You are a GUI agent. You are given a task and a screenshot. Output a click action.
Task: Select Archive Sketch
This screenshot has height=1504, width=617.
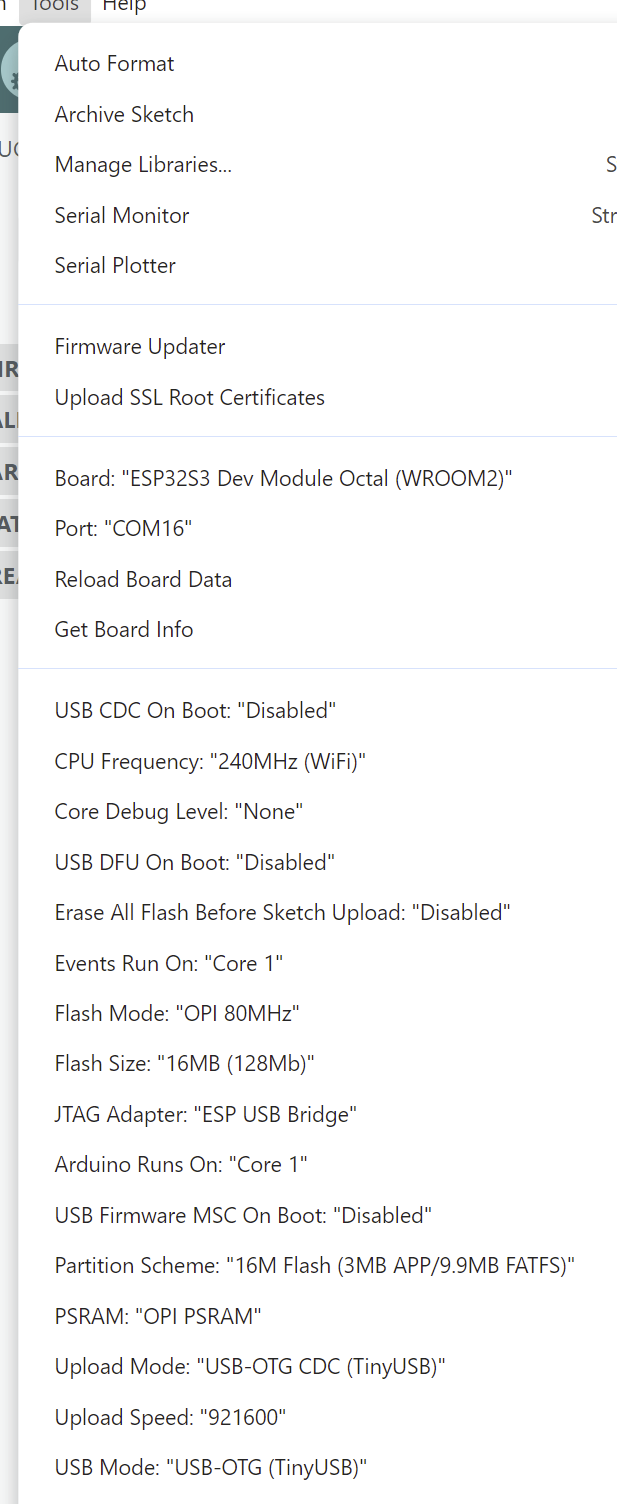click(124, 115)
